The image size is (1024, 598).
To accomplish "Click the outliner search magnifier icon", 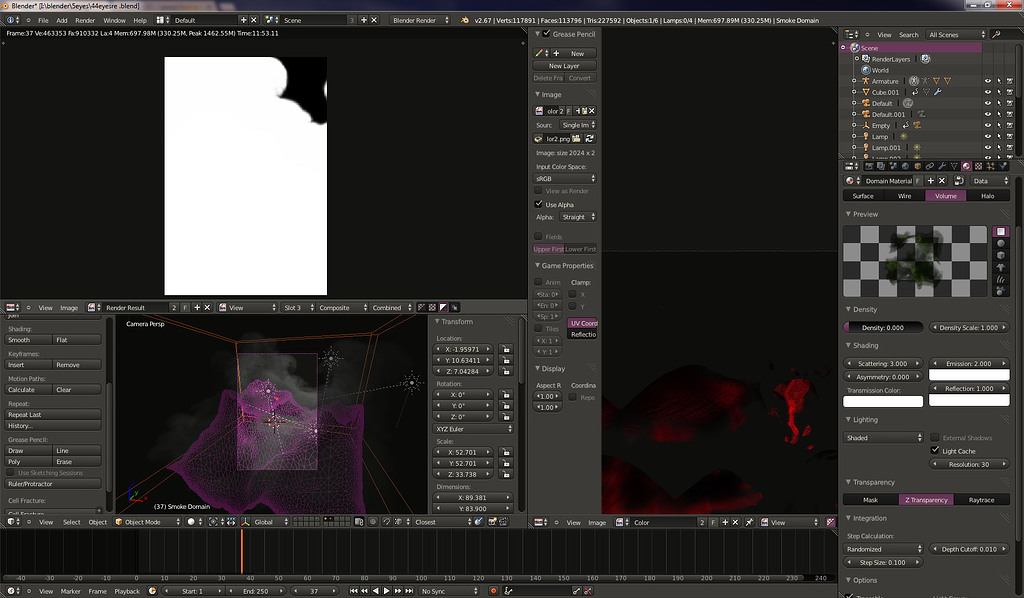I will (x=997, y=35).
